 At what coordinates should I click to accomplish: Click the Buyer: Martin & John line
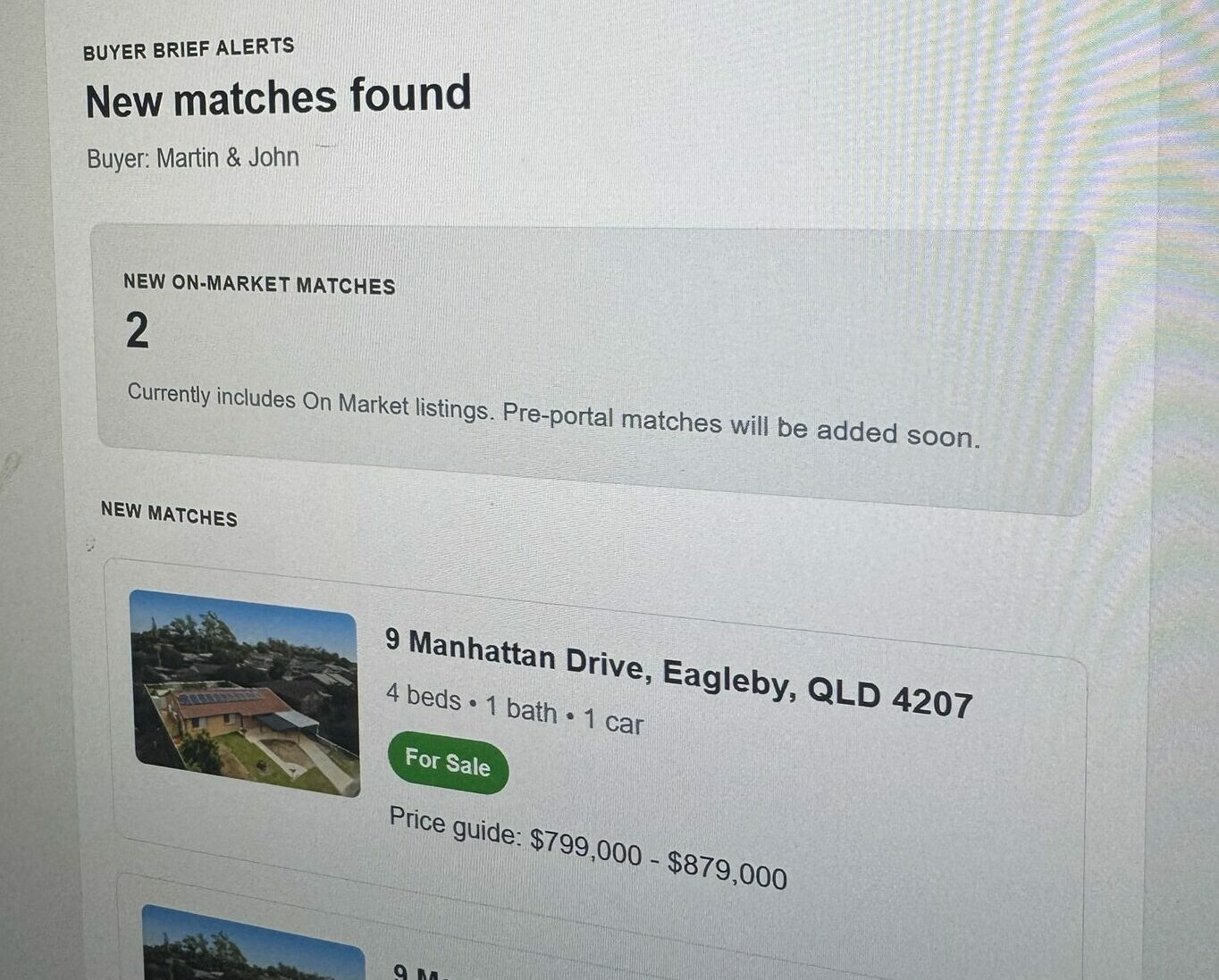tap(193, 158)
